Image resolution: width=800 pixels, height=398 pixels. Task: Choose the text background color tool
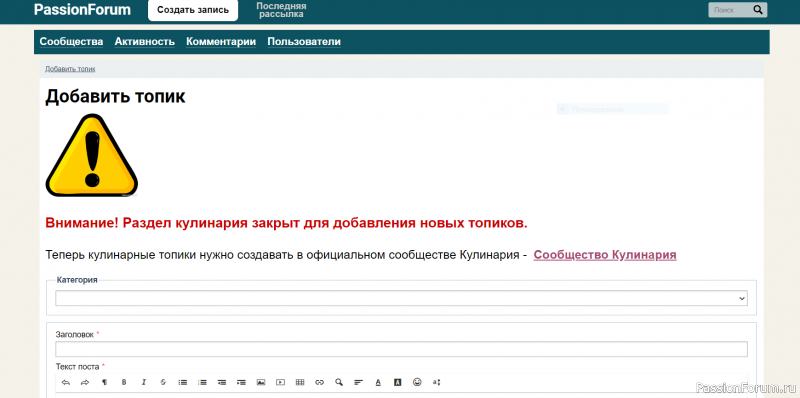click(x=398, y=382)
